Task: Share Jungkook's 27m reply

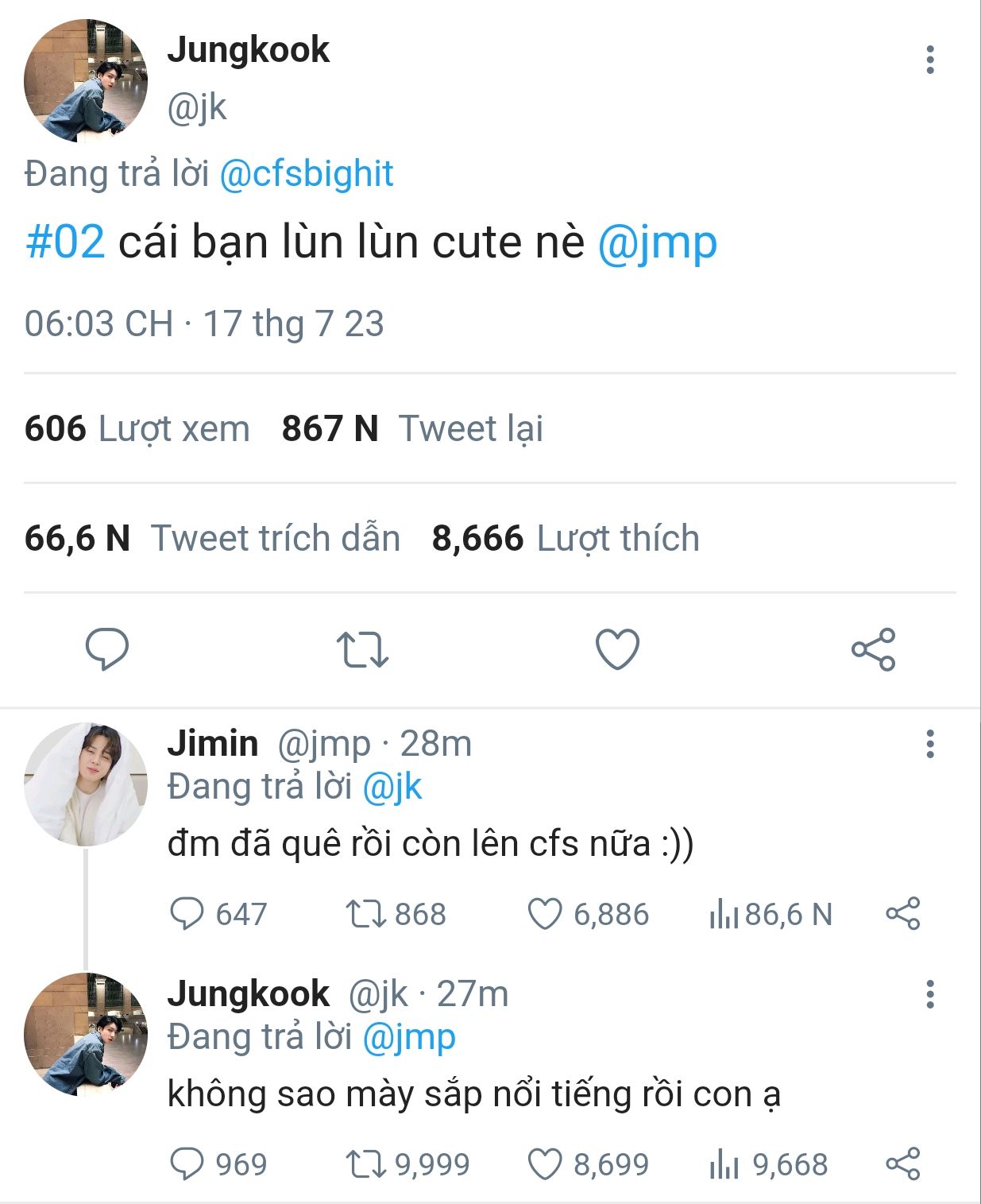Action: click(902, 1164)
